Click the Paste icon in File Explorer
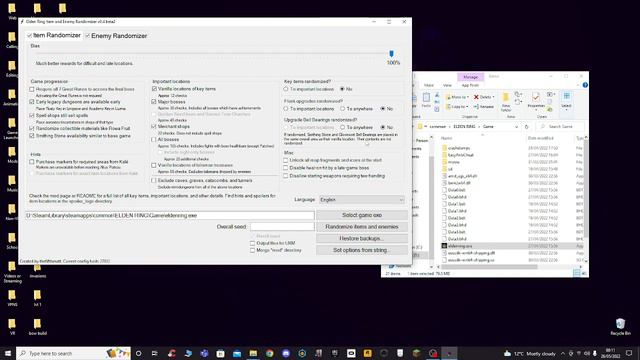This screenshot has width=640, height=360. click(426, 100)
